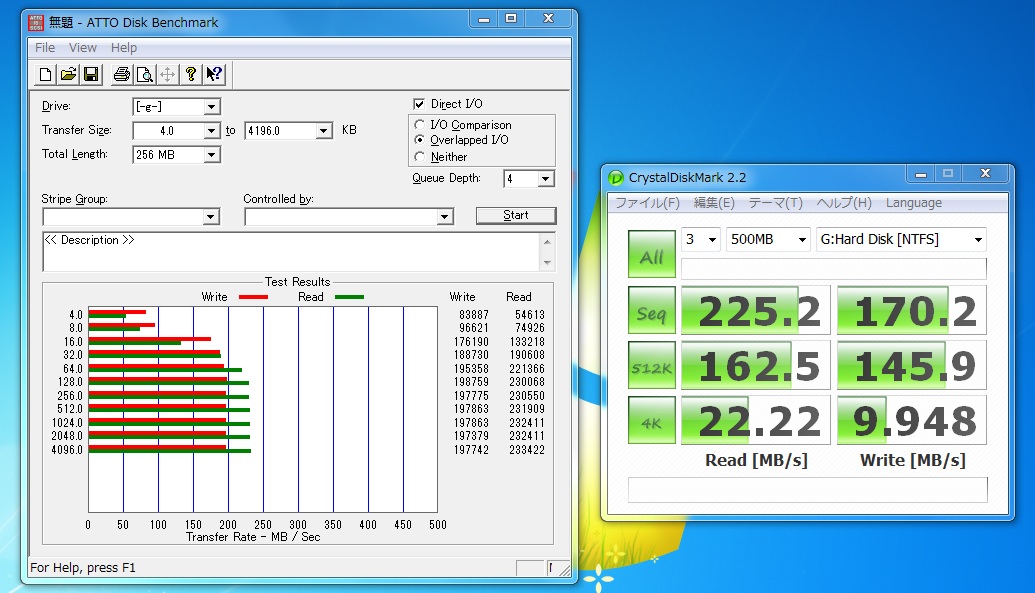The width and height of the screenshot is (1035, 593).
Task: Open the ATTO View menu
Action: pos(83,48)
